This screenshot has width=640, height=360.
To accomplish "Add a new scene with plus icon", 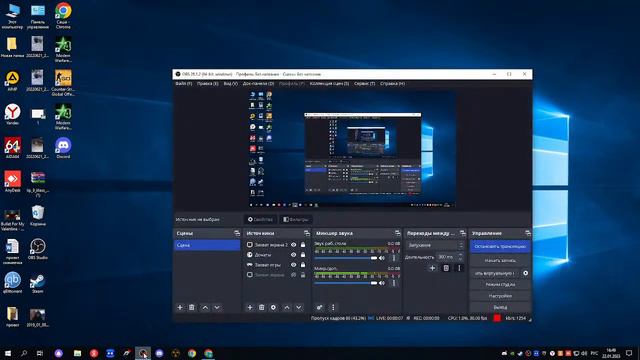I will (180, 307).
